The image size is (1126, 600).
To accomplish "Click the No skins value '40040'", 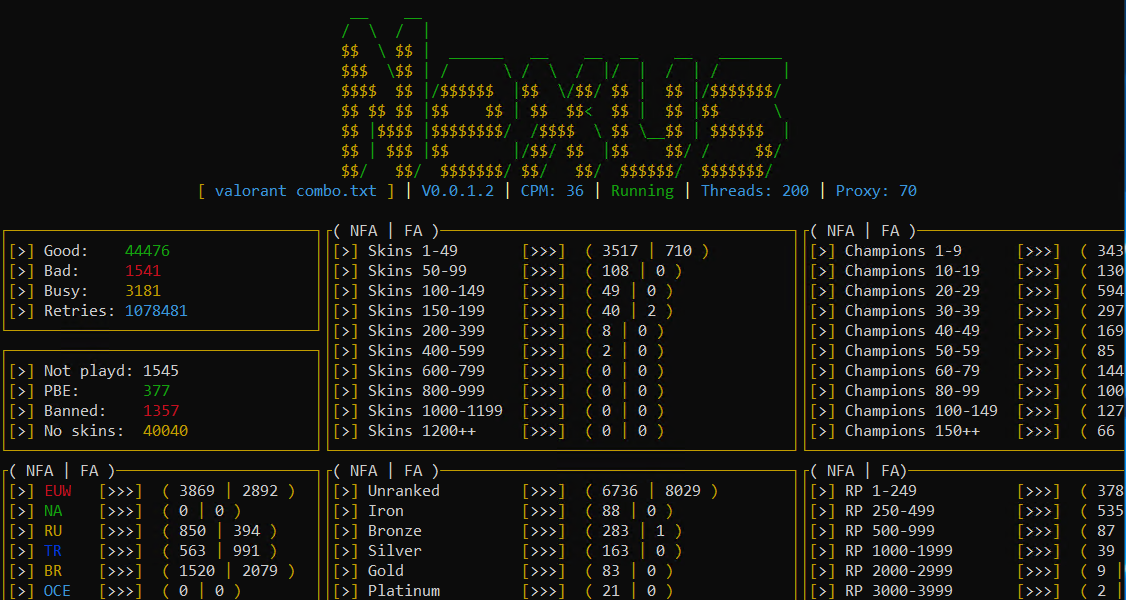I will coord(165,431).
